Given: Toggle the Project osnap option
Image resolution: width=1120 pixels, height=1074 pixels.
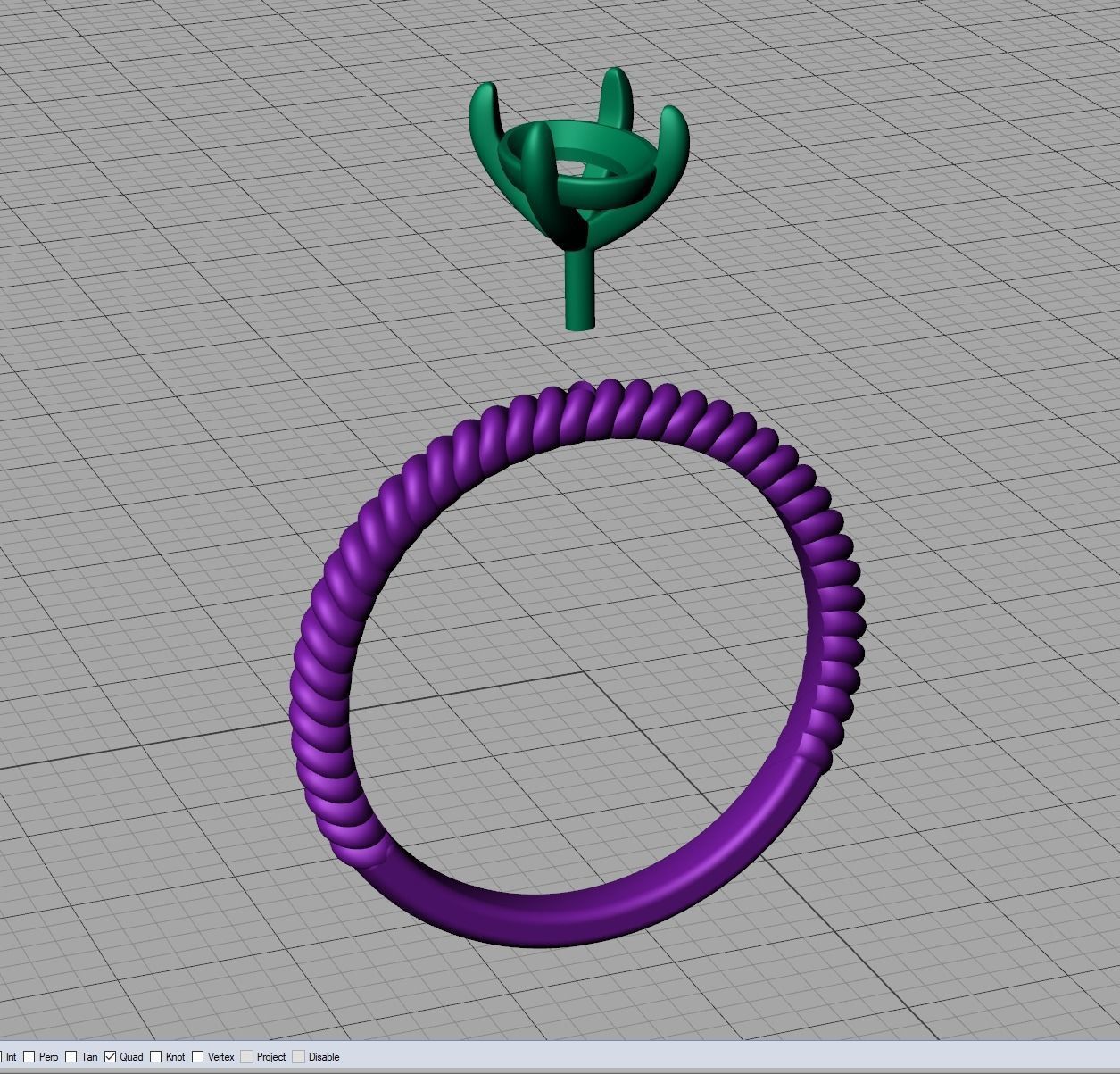Looking at the screenshot, I should click(x=246, y=1057).
